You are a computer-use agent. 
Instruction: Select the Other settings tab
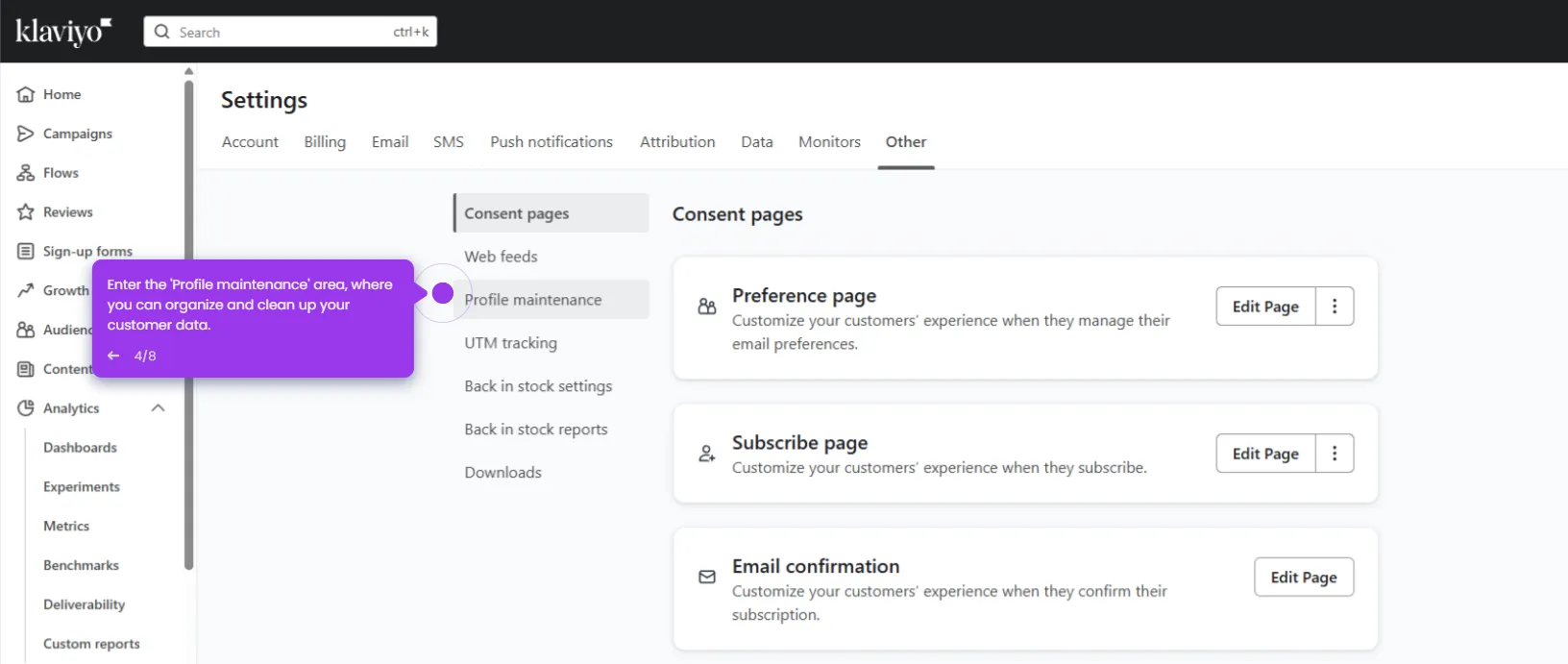(x=906, y=142)
